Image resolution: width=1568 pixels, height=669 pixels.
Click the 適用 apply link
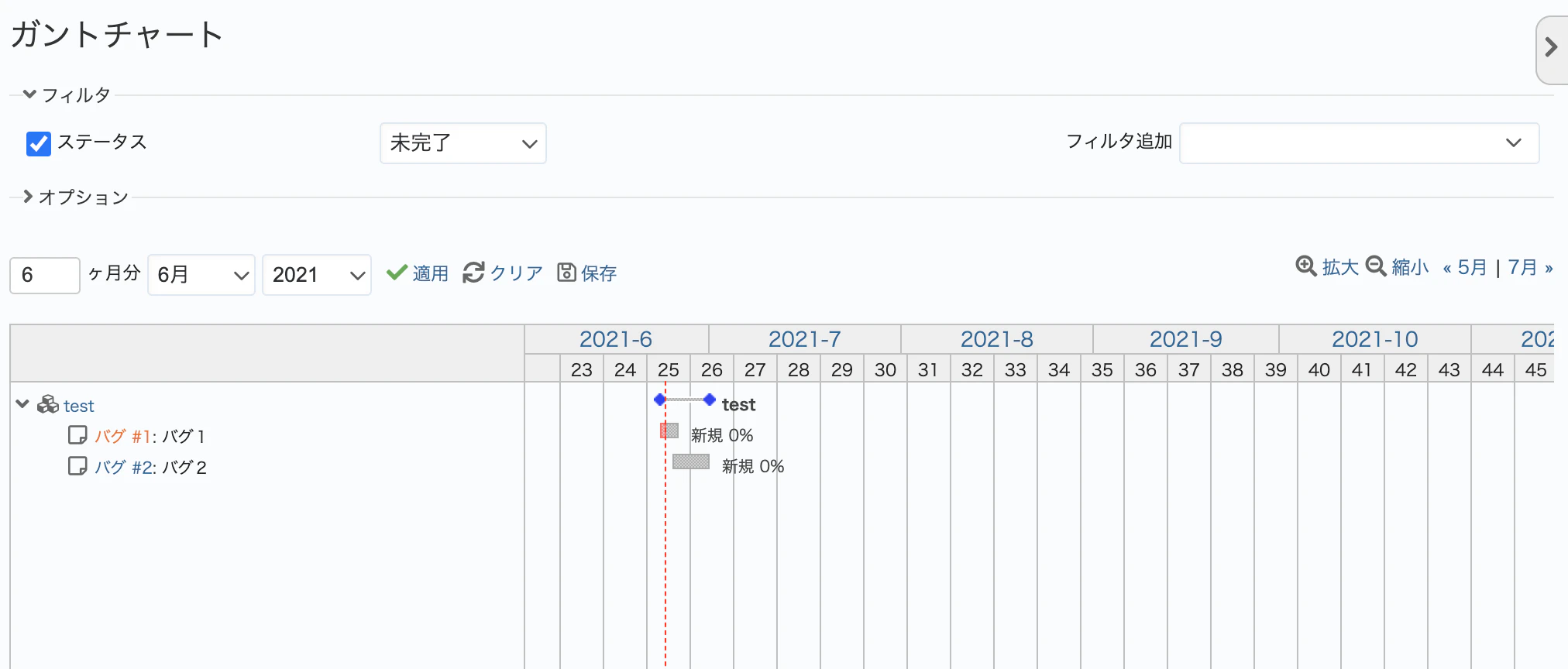(431, 273)
